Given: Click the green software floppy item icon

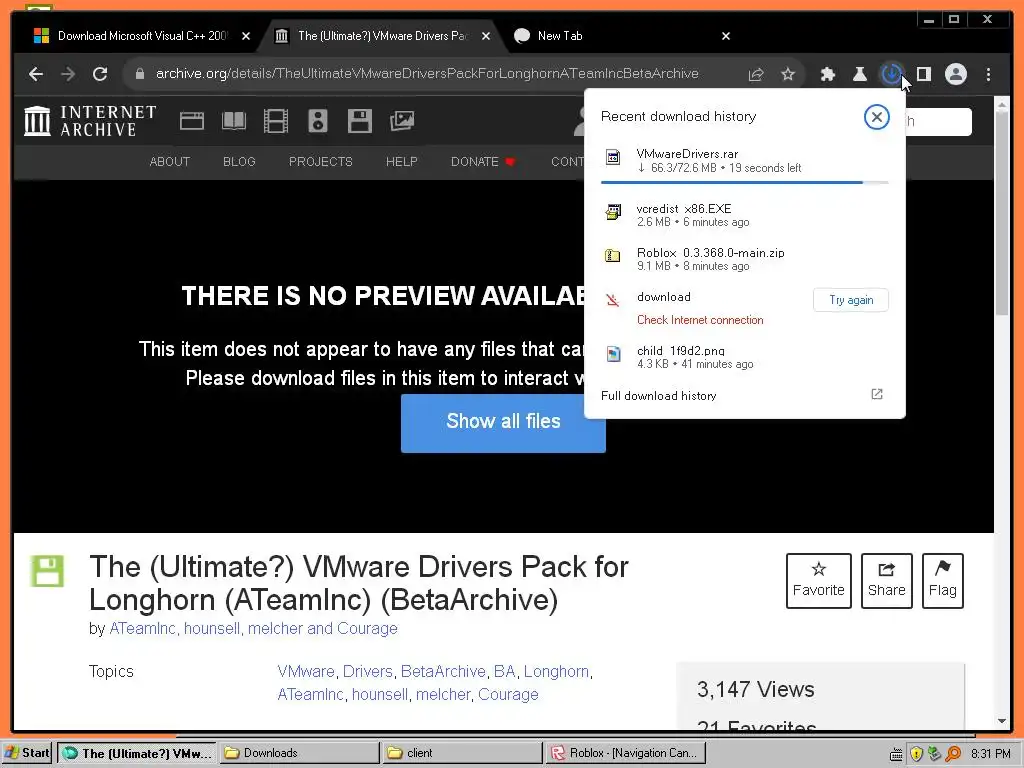Looking at the screenshot, I should pyautogui.click(x=47, y=571).
